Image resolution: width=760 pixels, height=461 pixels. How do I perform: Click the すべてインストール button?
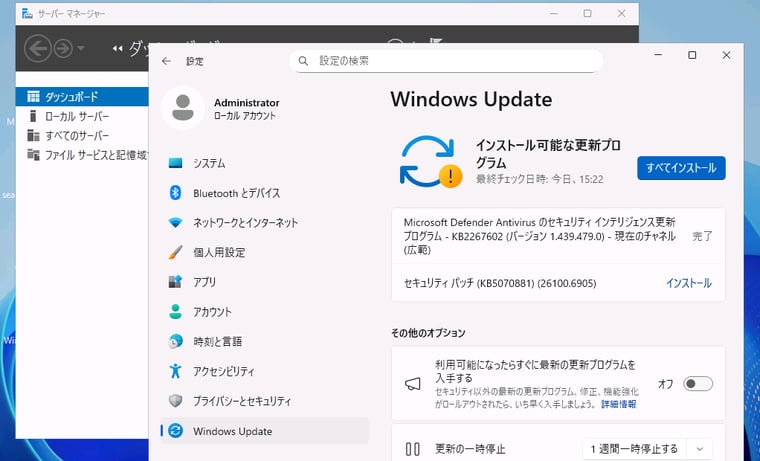(x=681, y=168)
